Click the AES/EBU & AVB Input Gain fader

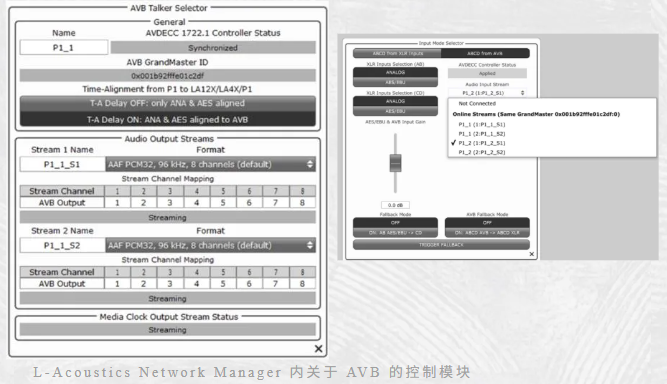click(395, 163)
